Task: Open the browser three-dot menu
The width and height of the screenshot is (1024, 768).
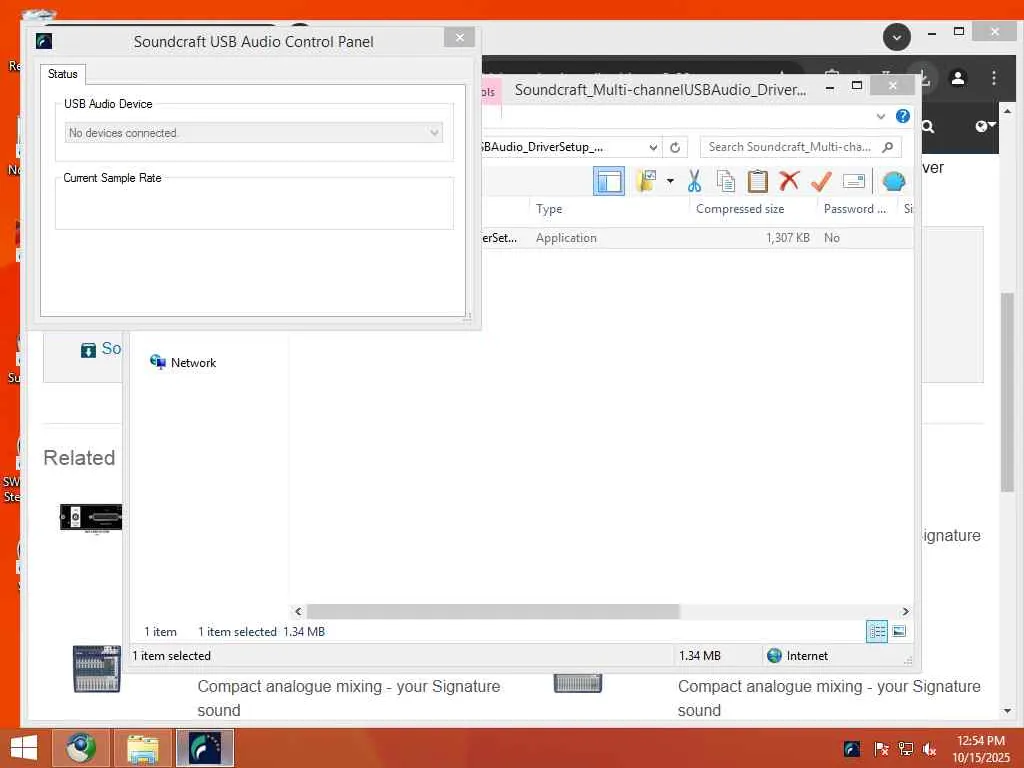Action: coord(993,78)
